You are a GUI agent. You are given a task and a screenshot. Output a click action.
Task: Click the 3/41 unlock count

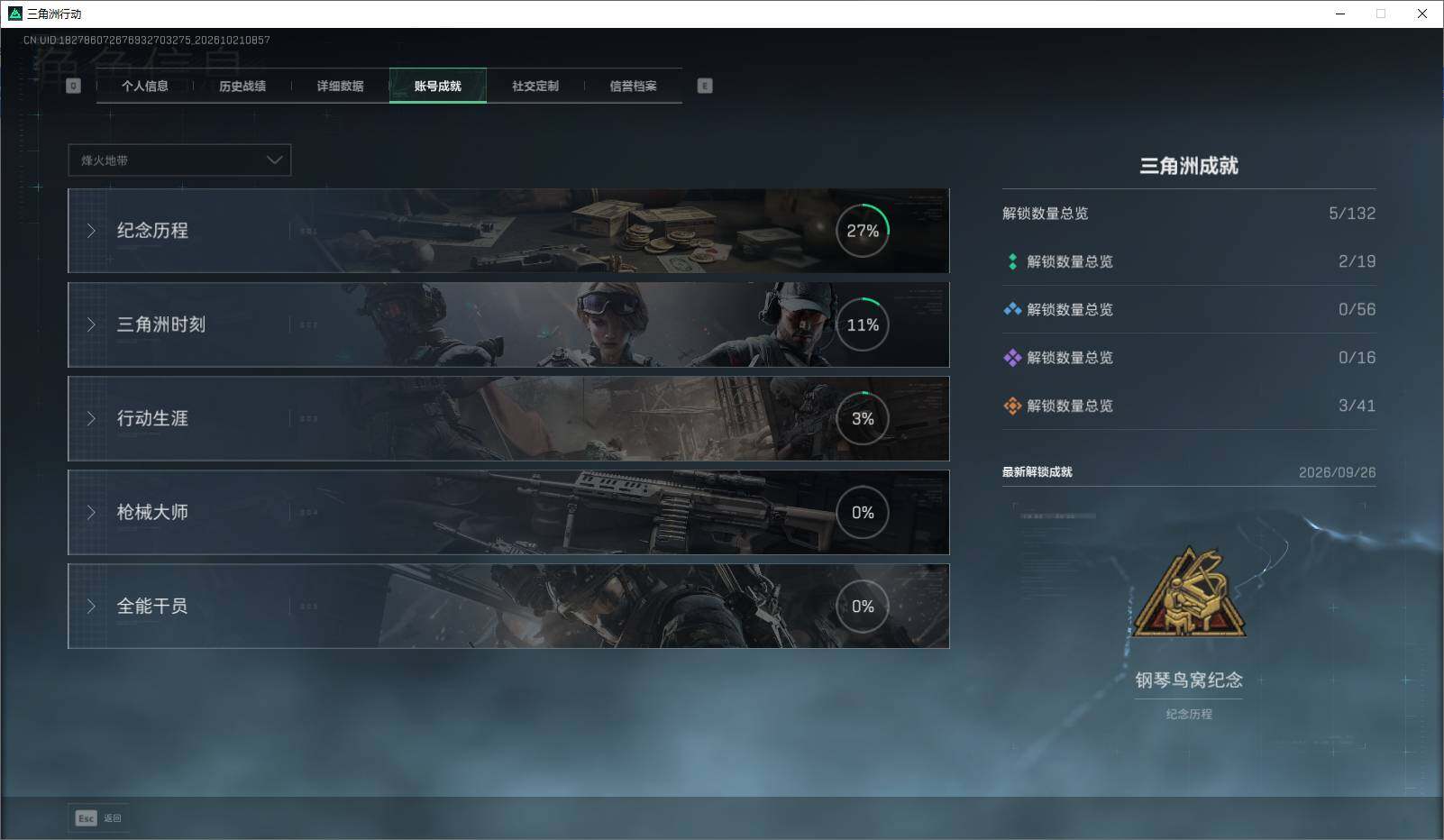pyautogui.click(x=1357, y=406)
